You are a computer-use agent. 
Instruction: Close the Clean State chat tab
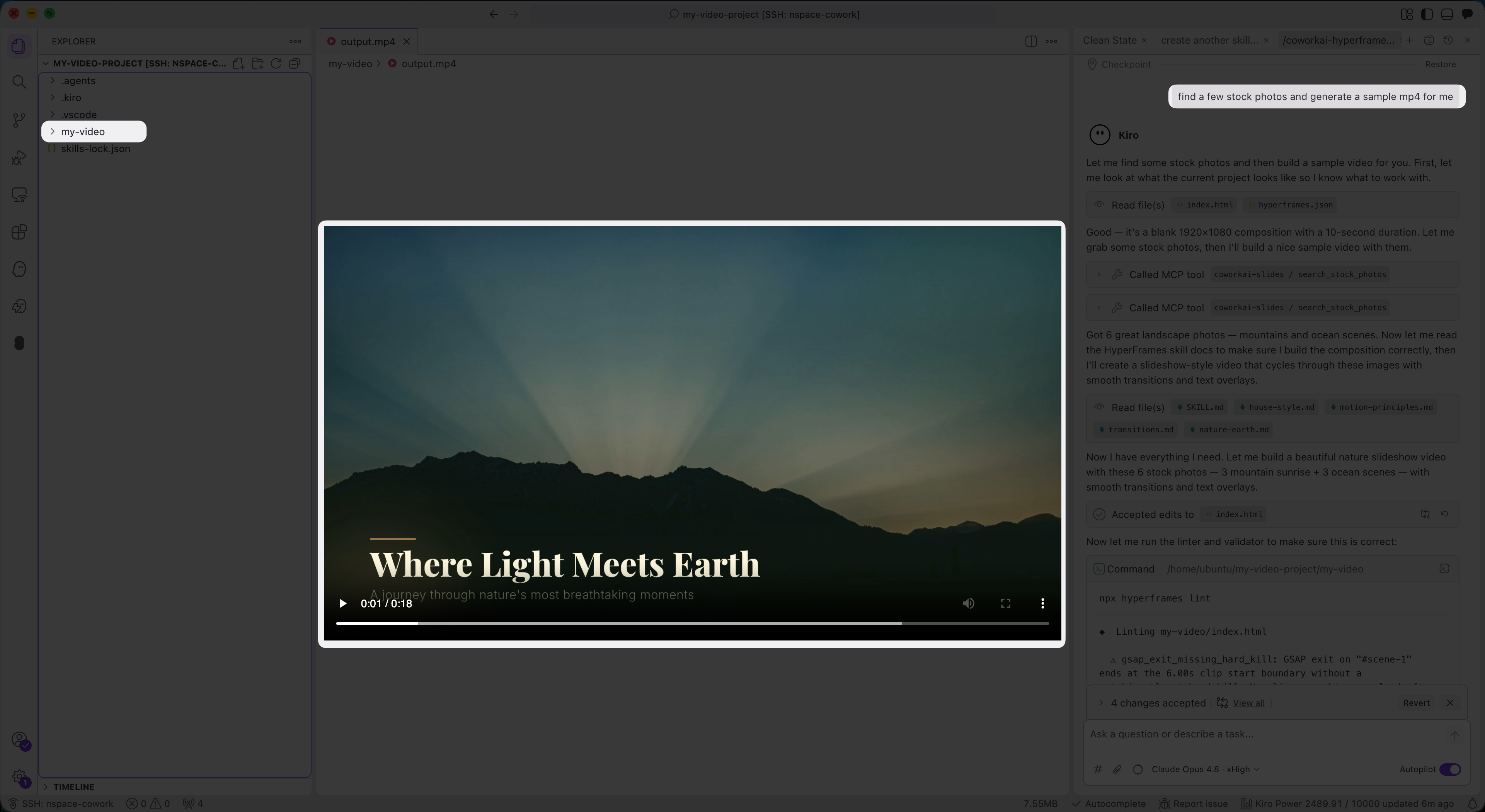pyautogui.click(x=1145, y=40)
